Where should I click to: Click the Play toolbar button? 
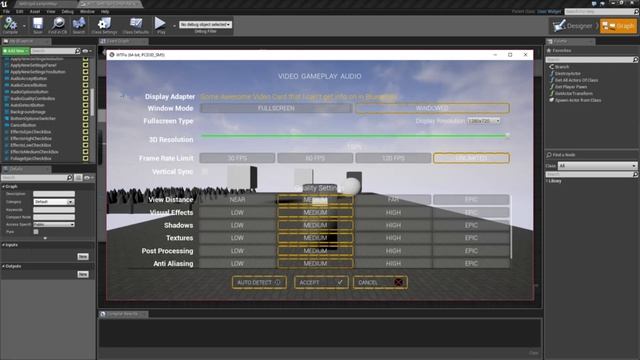pyautogui.click(x=160, y=24)
